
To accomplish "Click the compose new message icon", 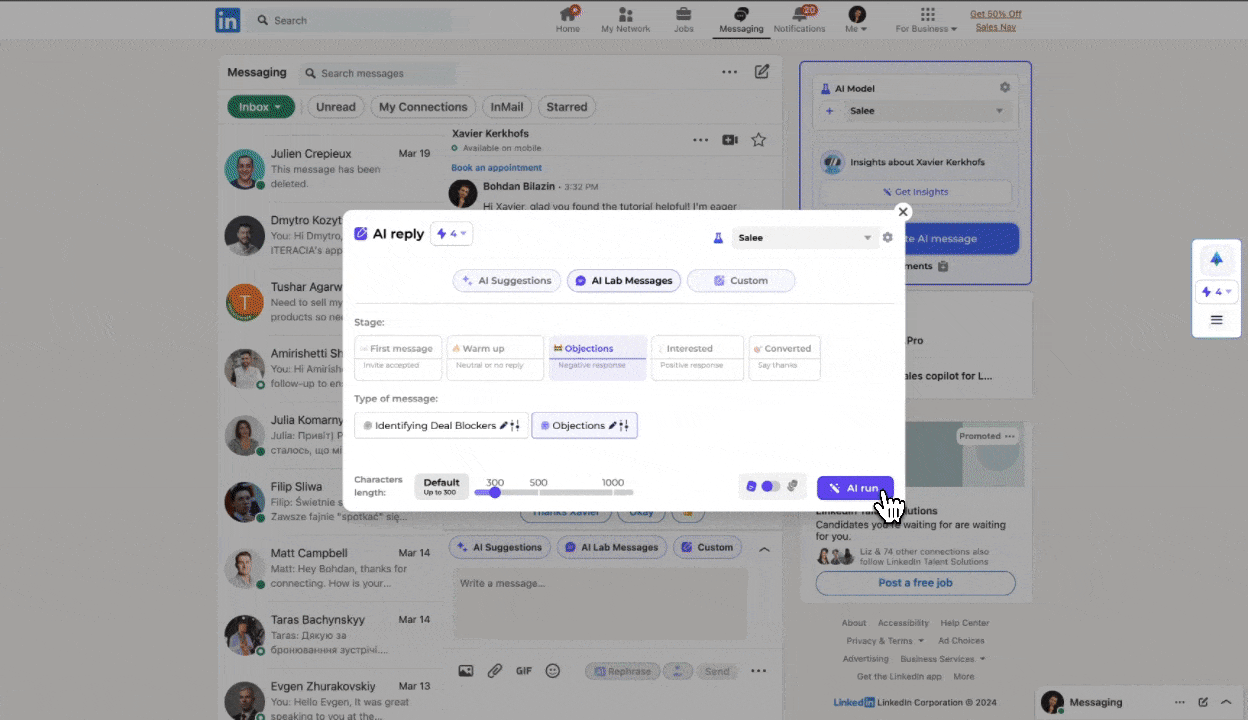I will coord(762,72).
